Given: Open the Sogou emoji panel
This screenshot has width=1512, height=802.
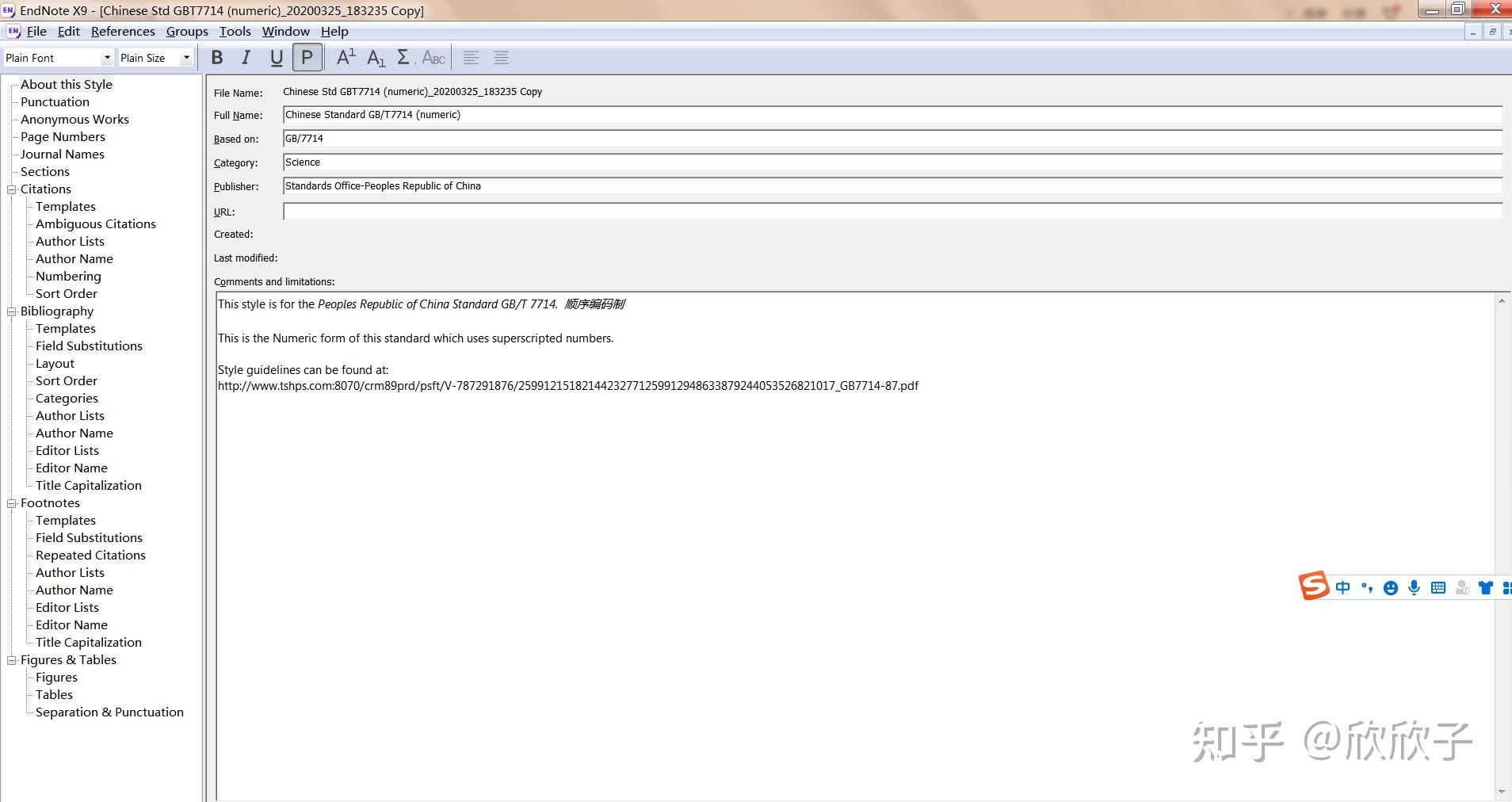Looking at the screenshot, I should point(1391,587).
